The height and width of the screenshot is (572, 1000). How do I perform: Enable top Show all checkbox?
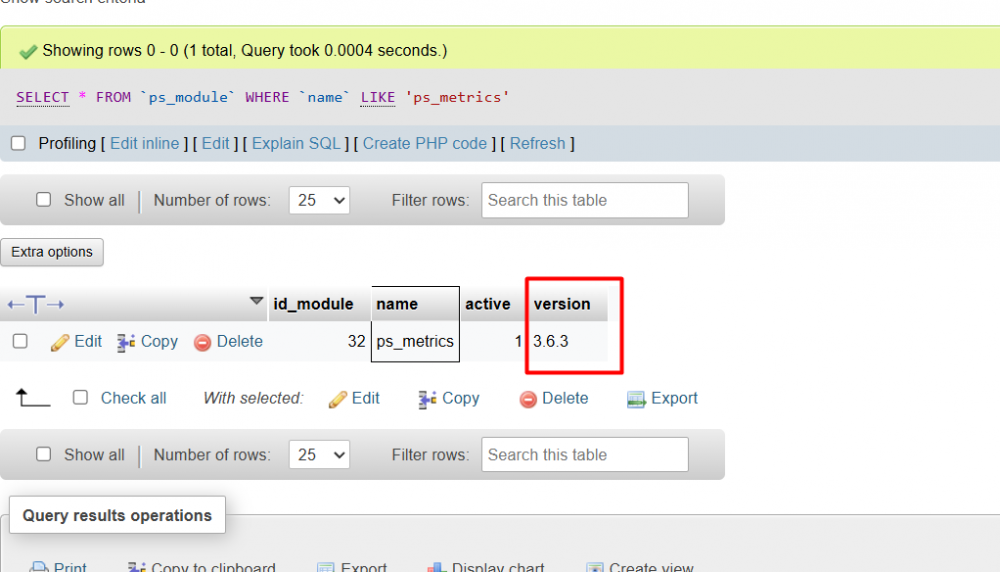tap(43, 200)
